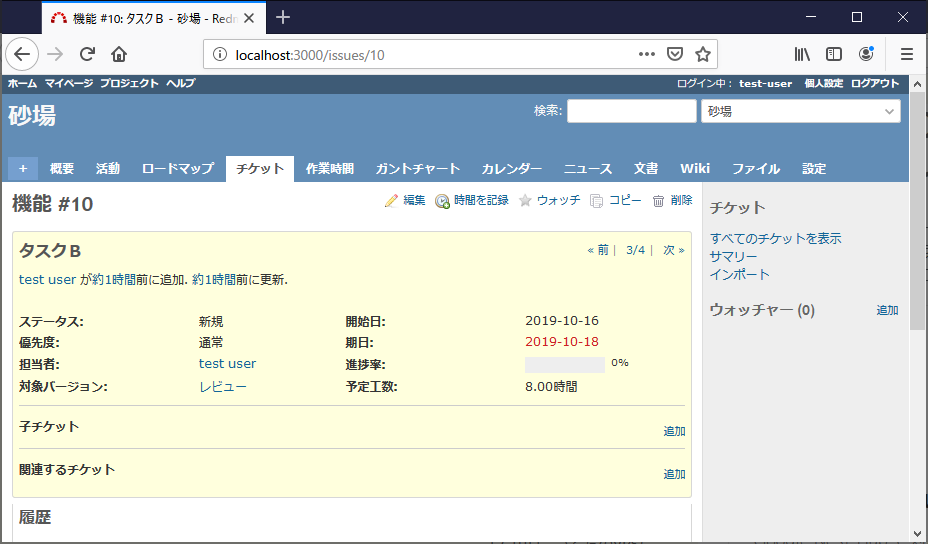Viewport: 928px width, 544px height.
Task: Click the 進捗率 progress bar
Action: [565, 365]
